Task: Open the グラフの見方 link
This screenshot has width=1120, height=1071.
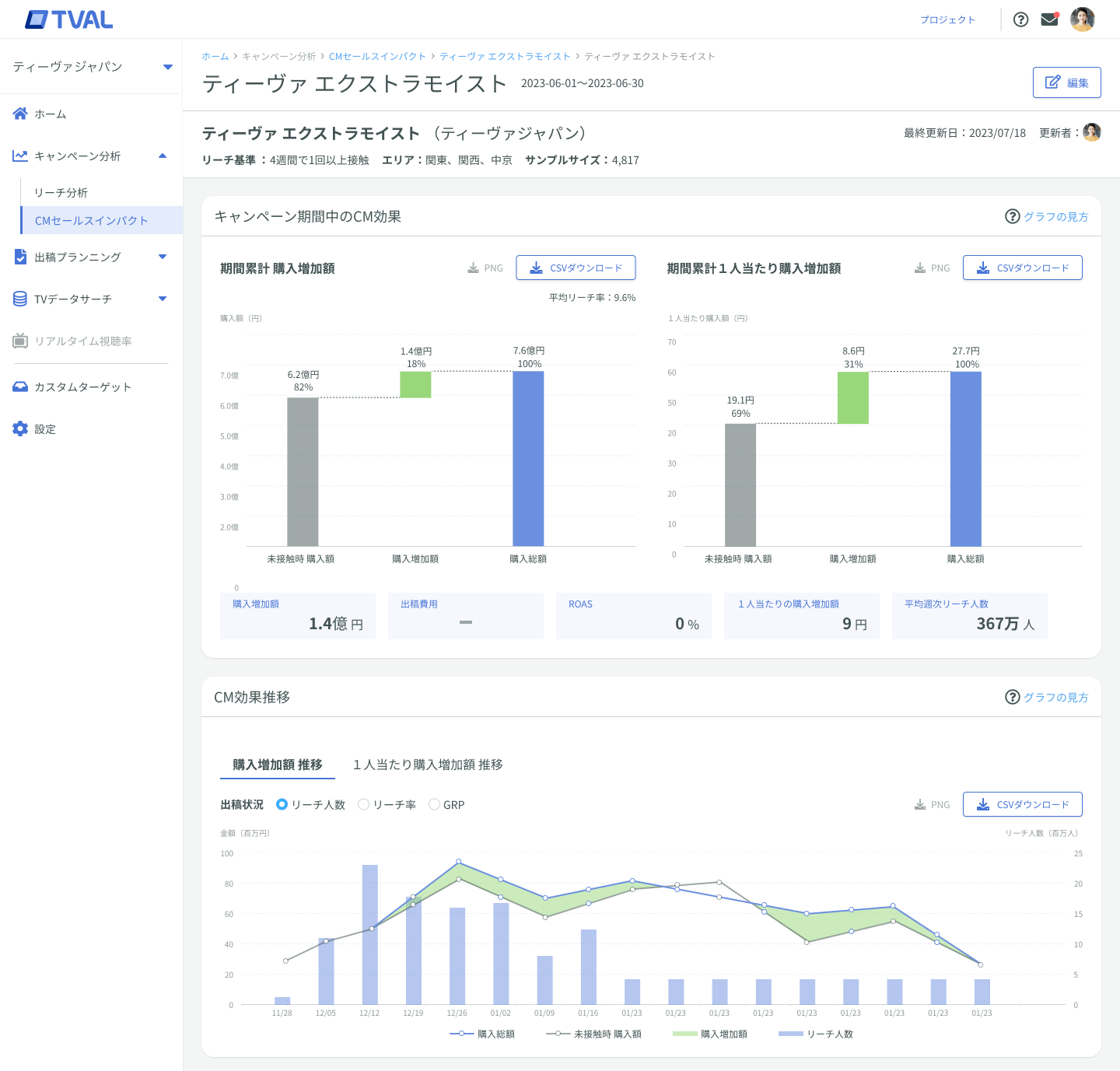Action: (x=1056, y=216)
